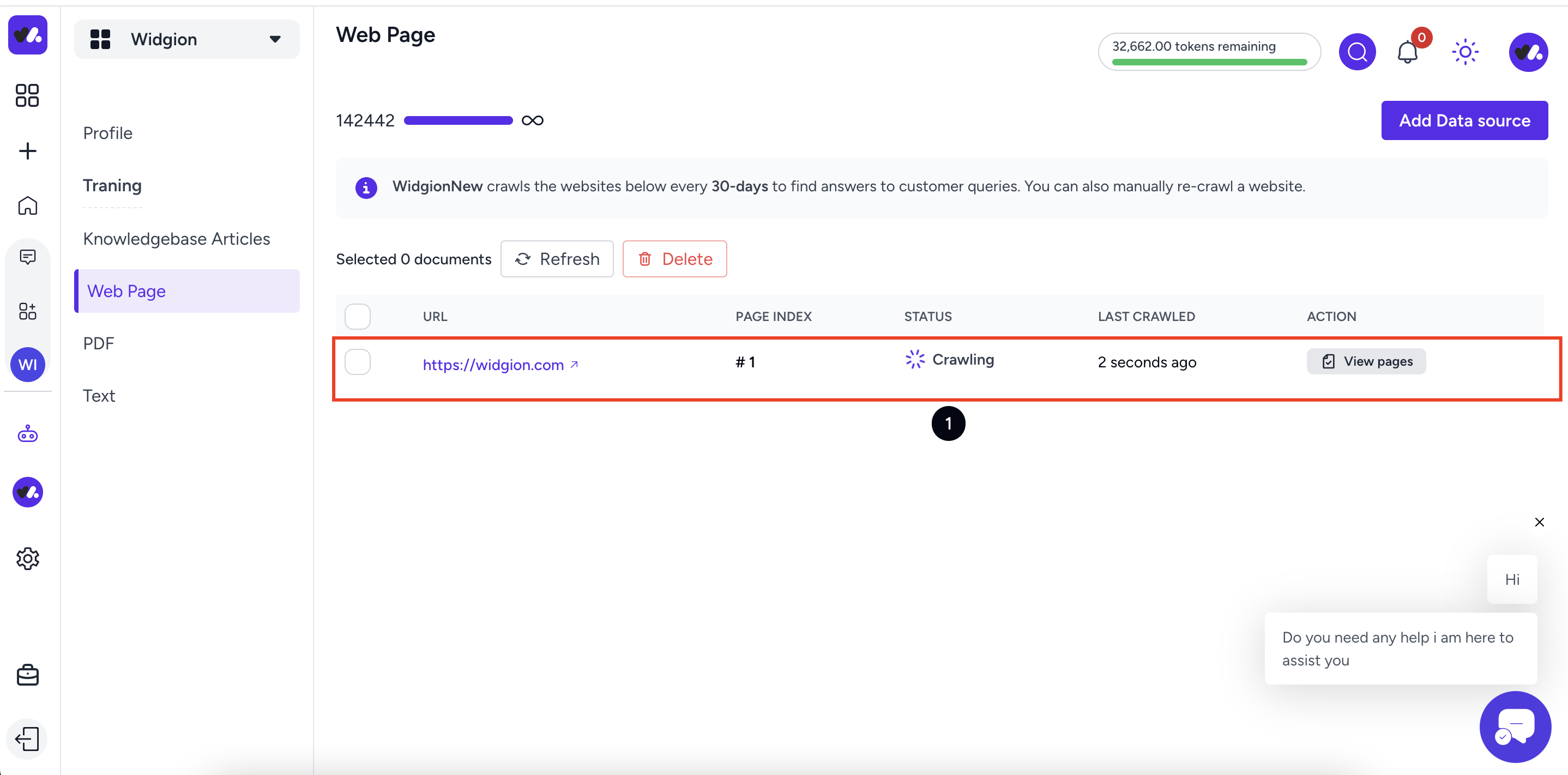Open the chat widget launcher bubble
Screen dimensions: 1568x775
(x=1515, y=726)
